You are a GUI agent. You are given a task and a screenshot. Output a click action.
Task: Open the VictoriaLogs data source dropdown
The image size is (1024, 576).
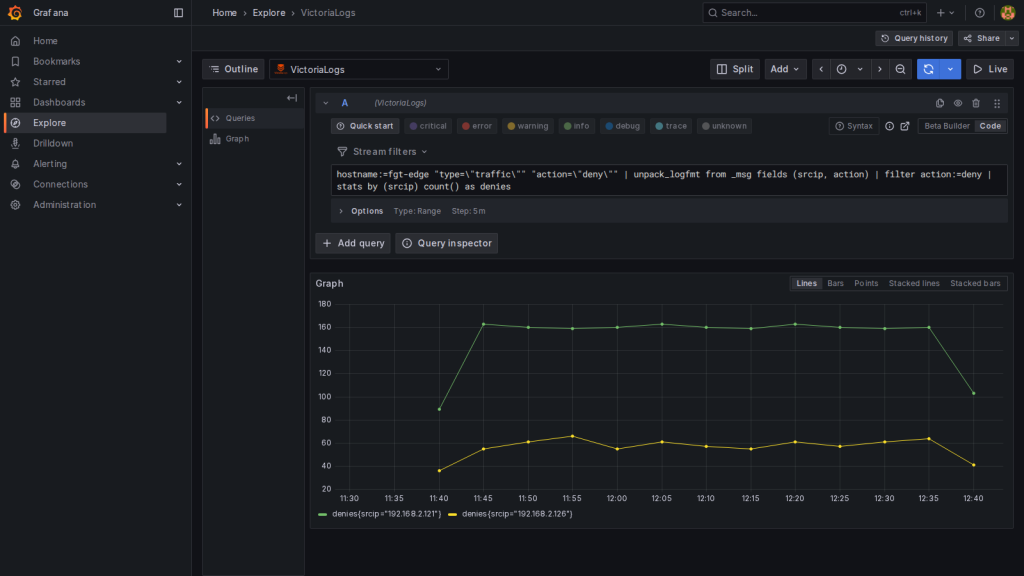coord(359,69)
